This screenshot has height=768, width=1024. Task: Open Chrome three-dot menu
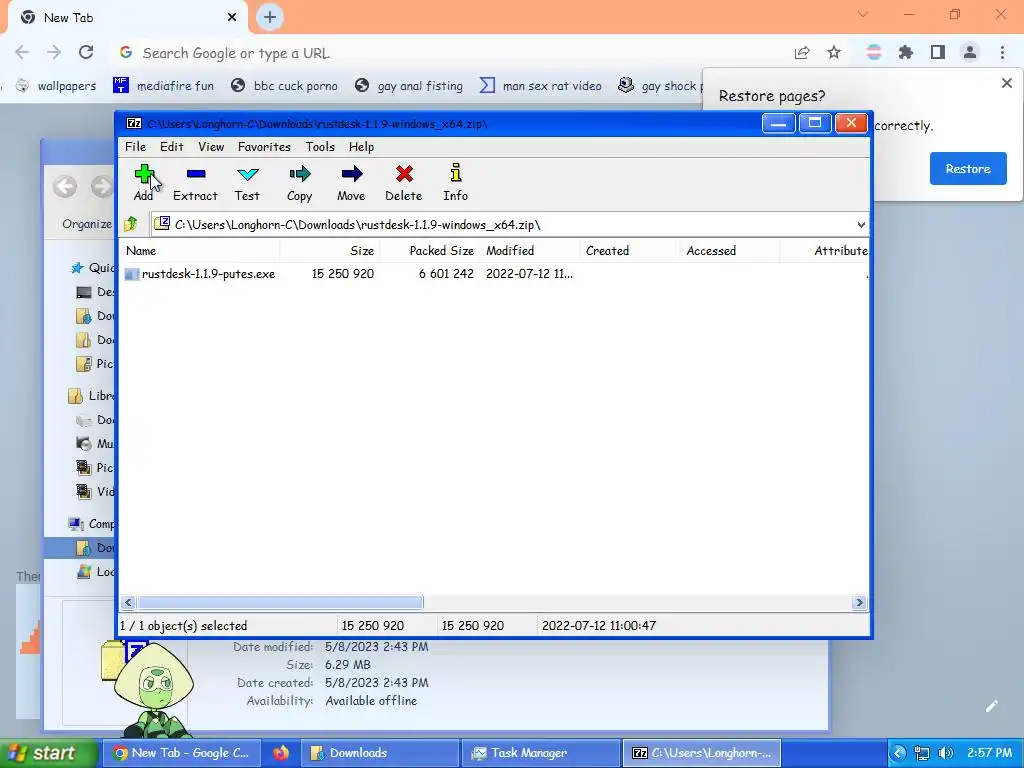point(1002,52)
